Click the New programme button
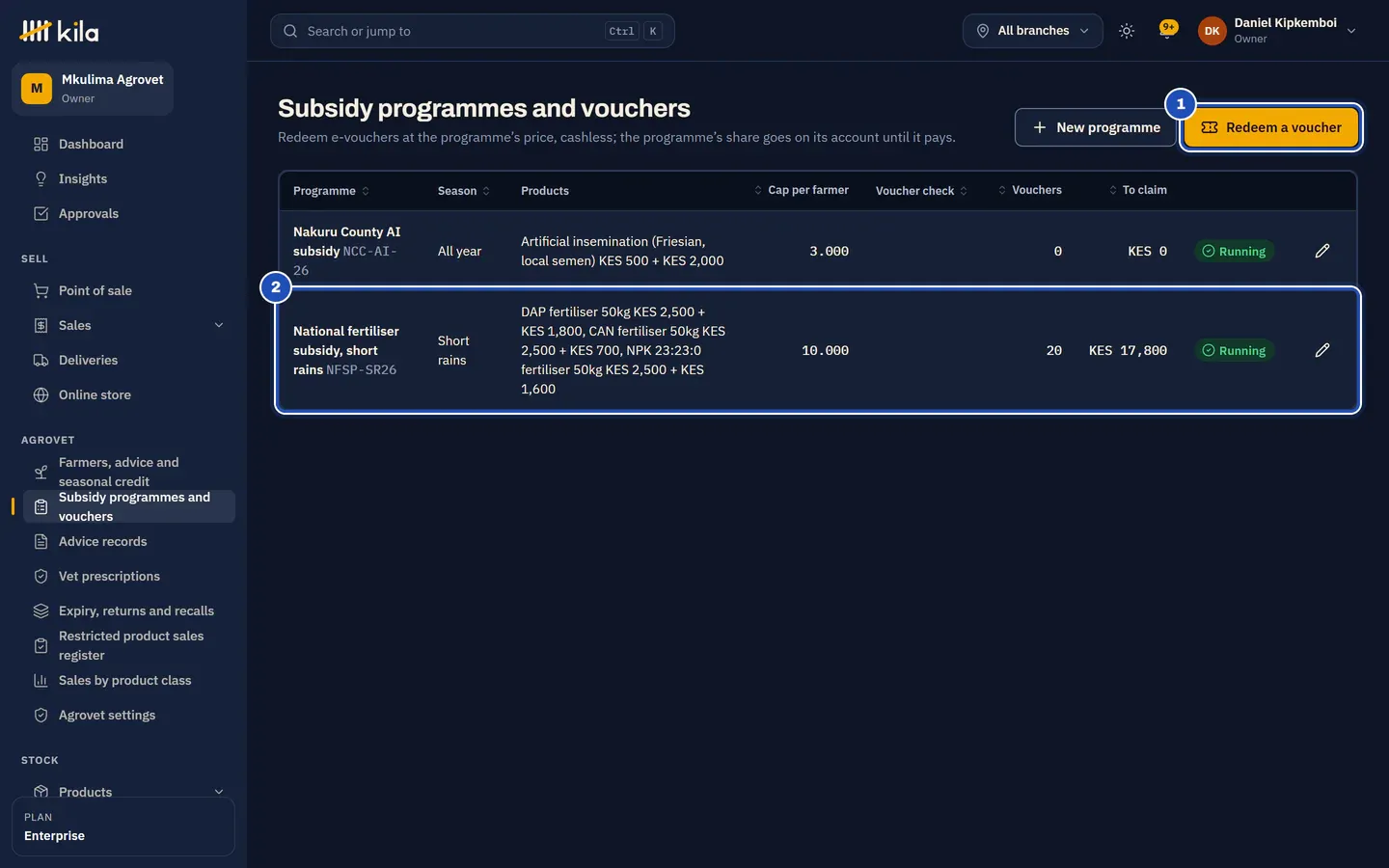This screenshot has width=1389, height=868. 1096,127
